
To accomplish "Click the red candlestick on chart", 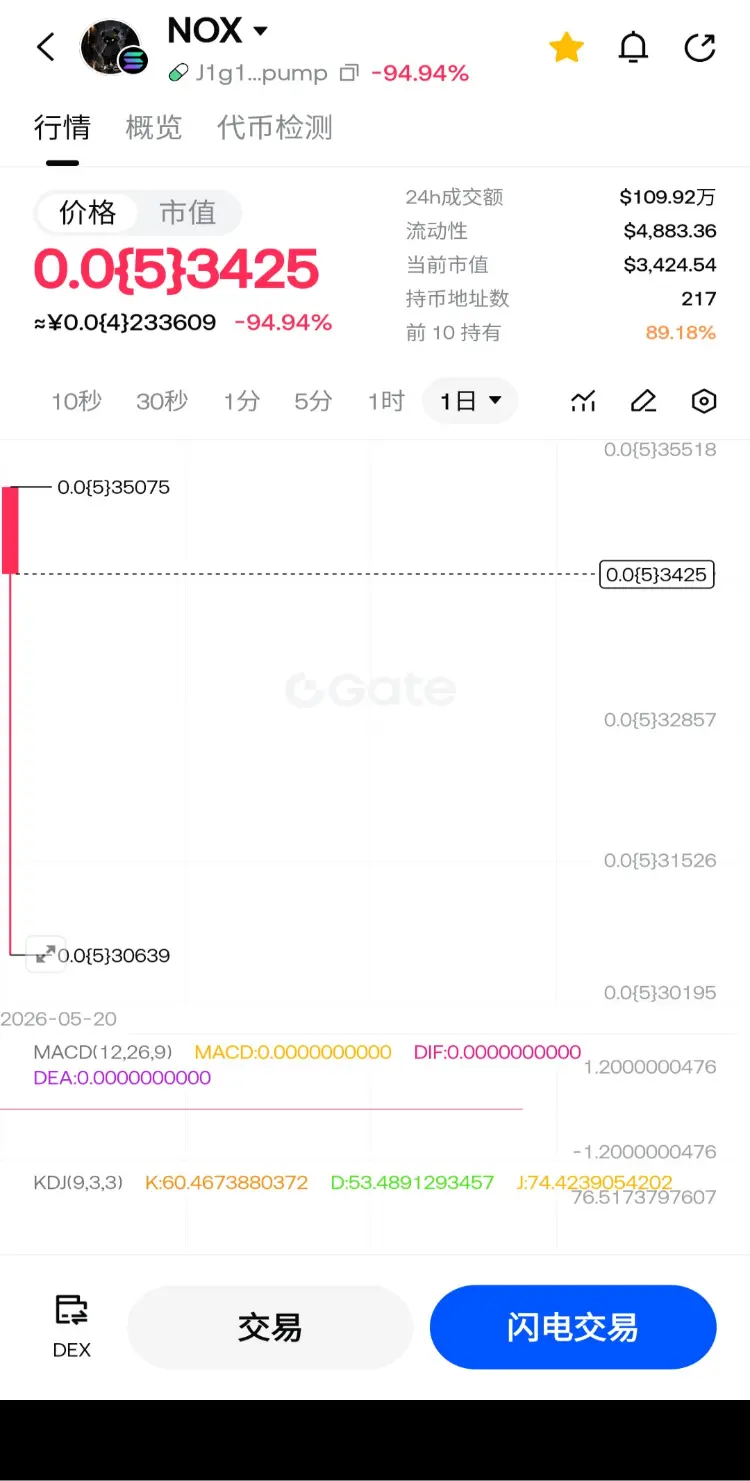I will 10,530.
